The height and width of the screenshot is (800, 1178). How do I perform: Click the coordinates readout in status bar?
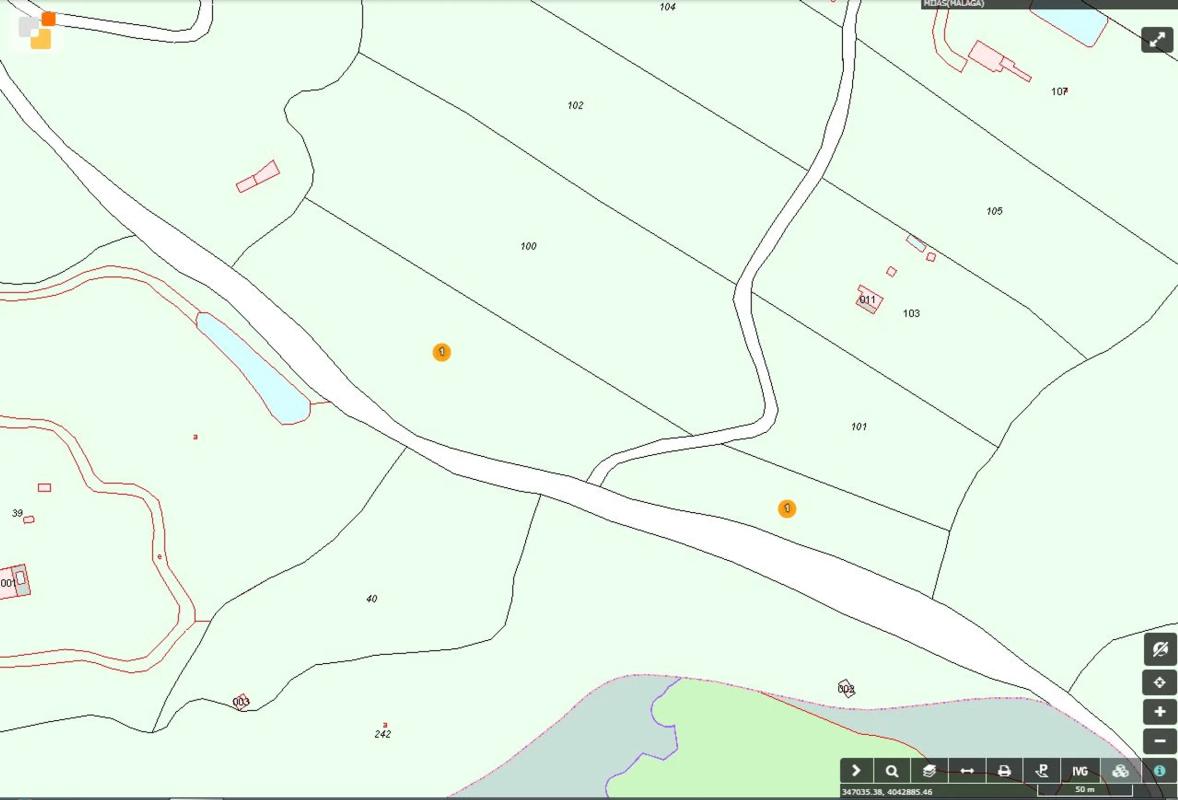pyautogui.click(x=887, y=792)
